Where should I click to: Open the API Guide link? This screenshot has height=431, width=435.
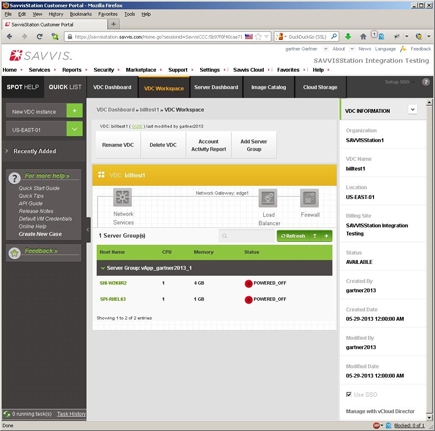click(x=30, y=204)
